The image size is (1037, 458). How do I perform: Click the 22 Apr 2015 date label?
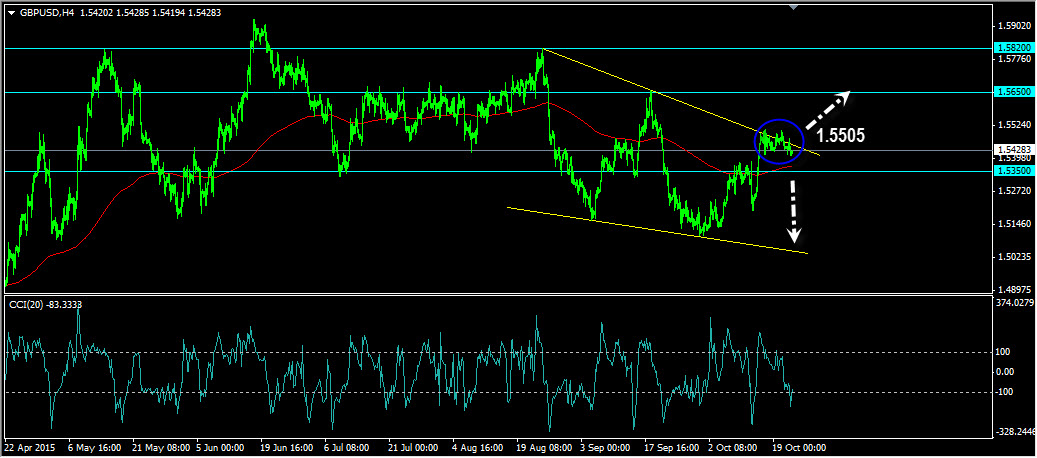[28, 447]
